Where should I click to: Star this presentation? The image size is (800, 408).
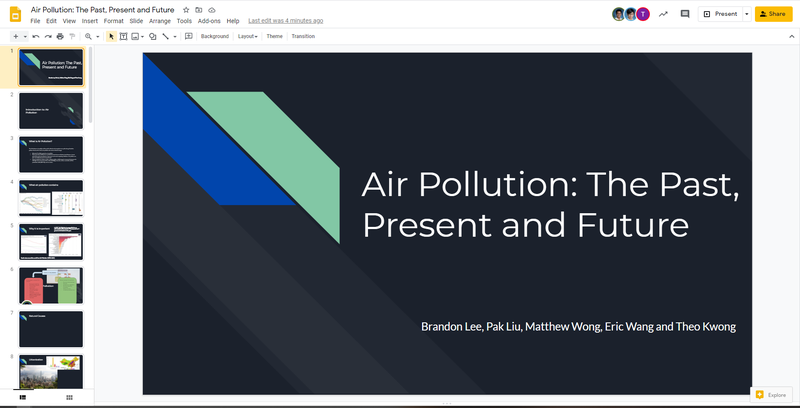click(186, 9)
